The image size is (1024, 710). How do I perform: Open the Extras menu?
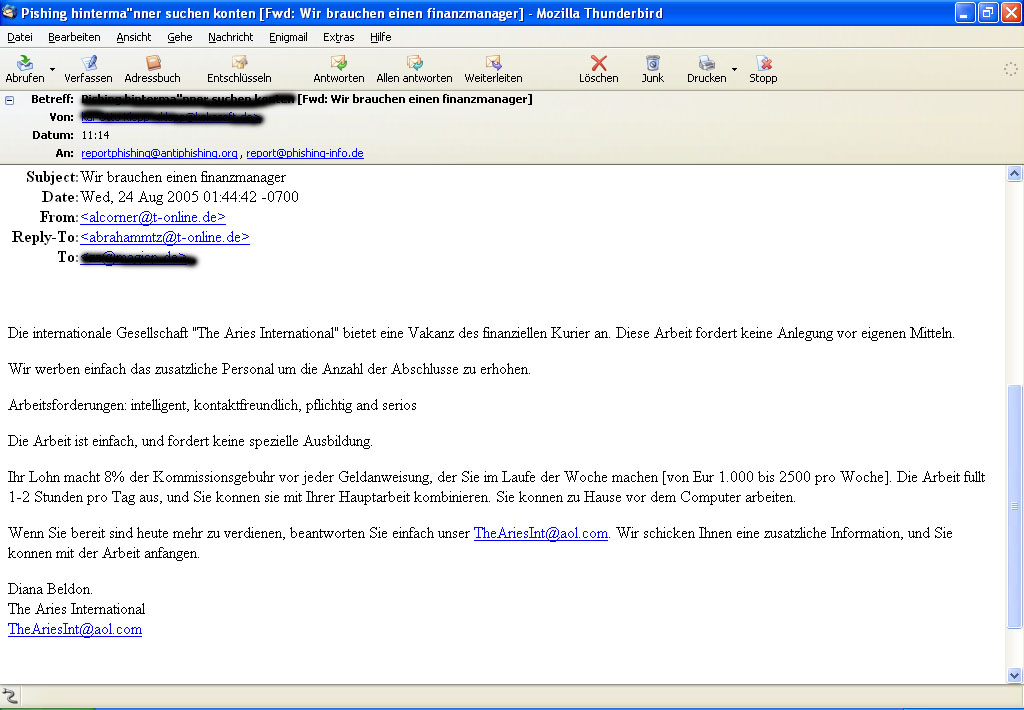point(338,37)
